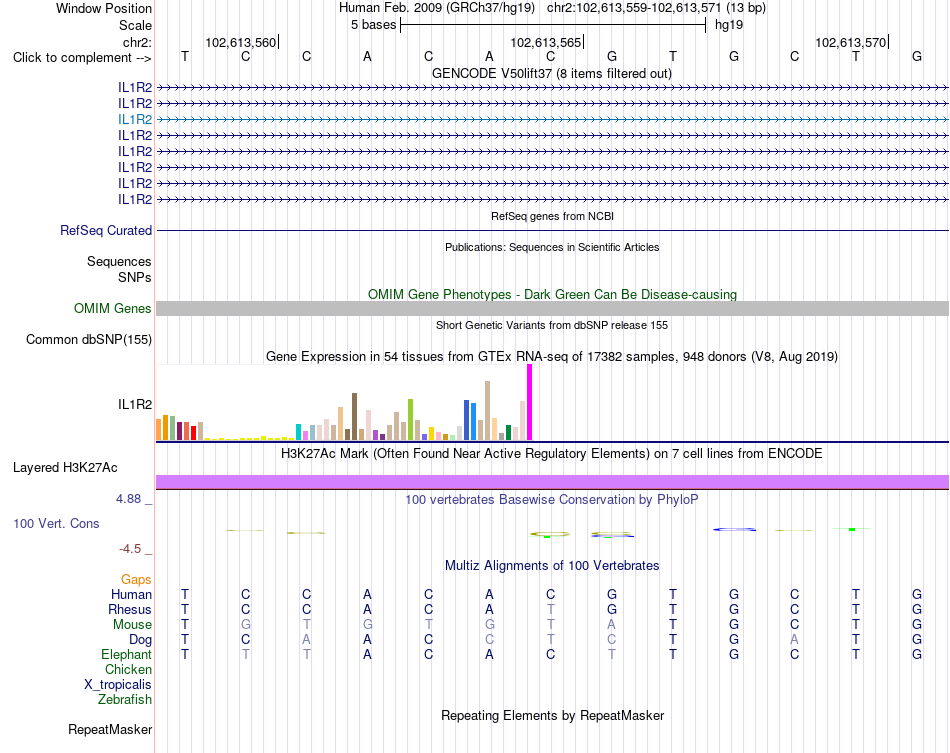Open the RefSeq Curated track label
Screen dimensions: 950x753
click(x=106, y=230)
